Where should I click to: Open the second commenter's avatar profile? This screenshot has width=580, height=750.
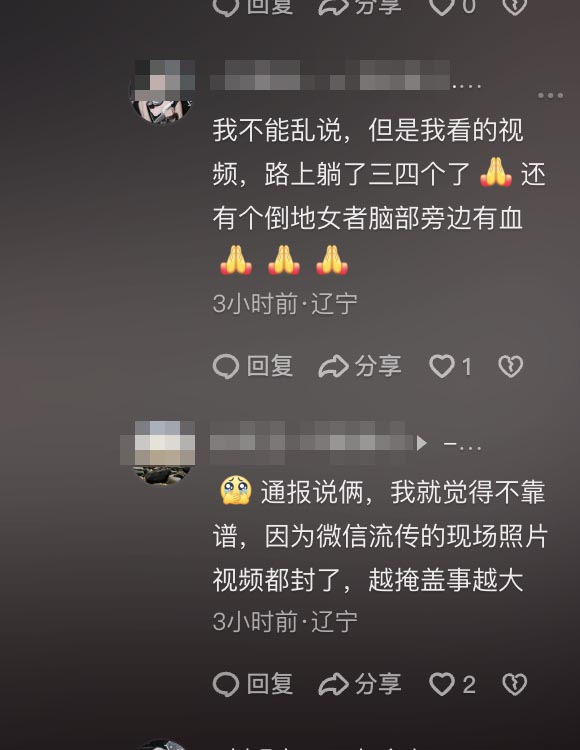point(162,452)
